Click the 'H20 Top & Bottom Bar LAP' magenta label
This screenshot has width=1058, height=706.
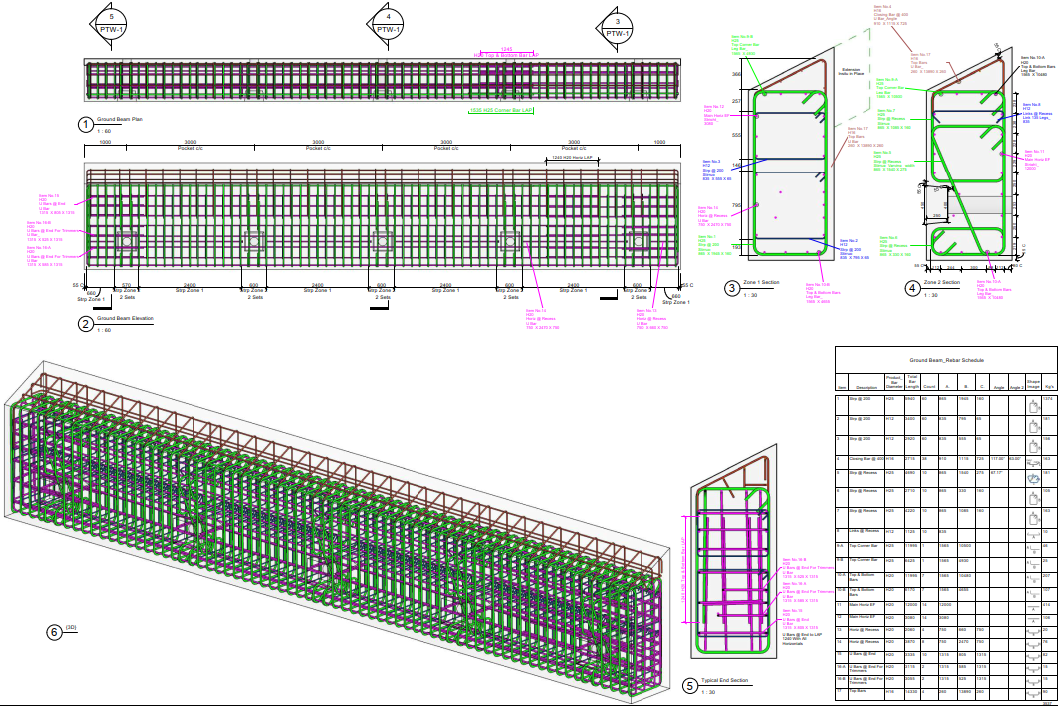[x=506, y=55]
